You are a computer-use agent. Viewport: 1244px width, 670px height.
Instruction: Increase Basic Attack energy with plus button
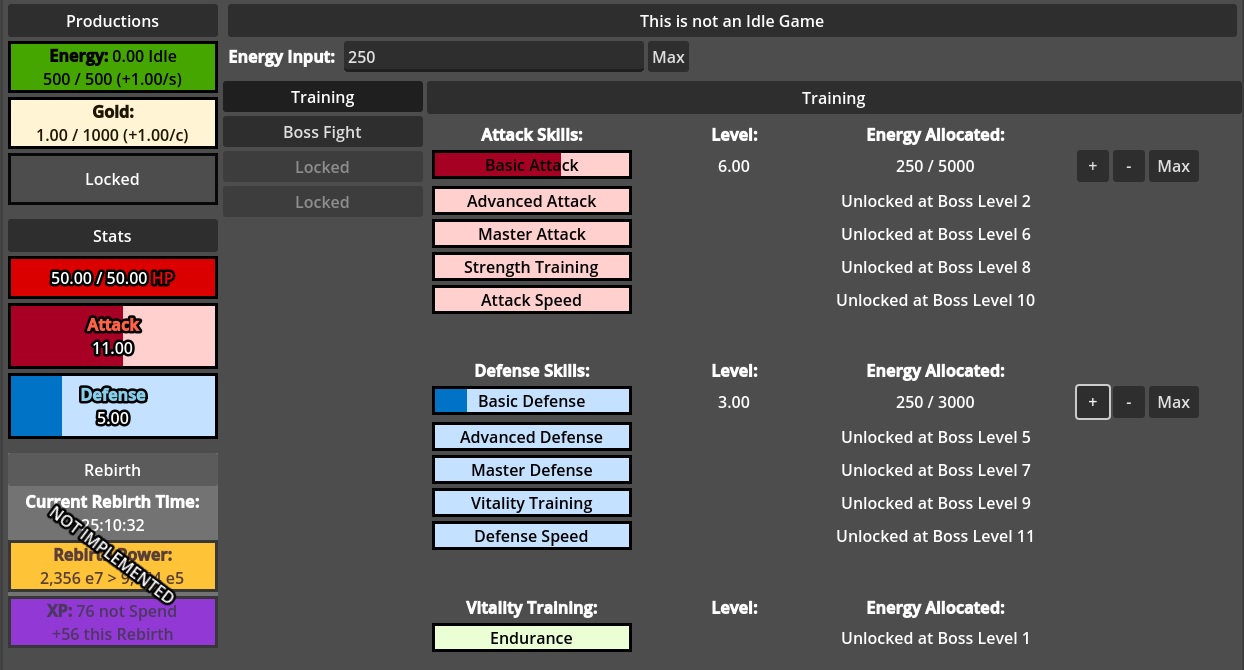(1092, 165)
